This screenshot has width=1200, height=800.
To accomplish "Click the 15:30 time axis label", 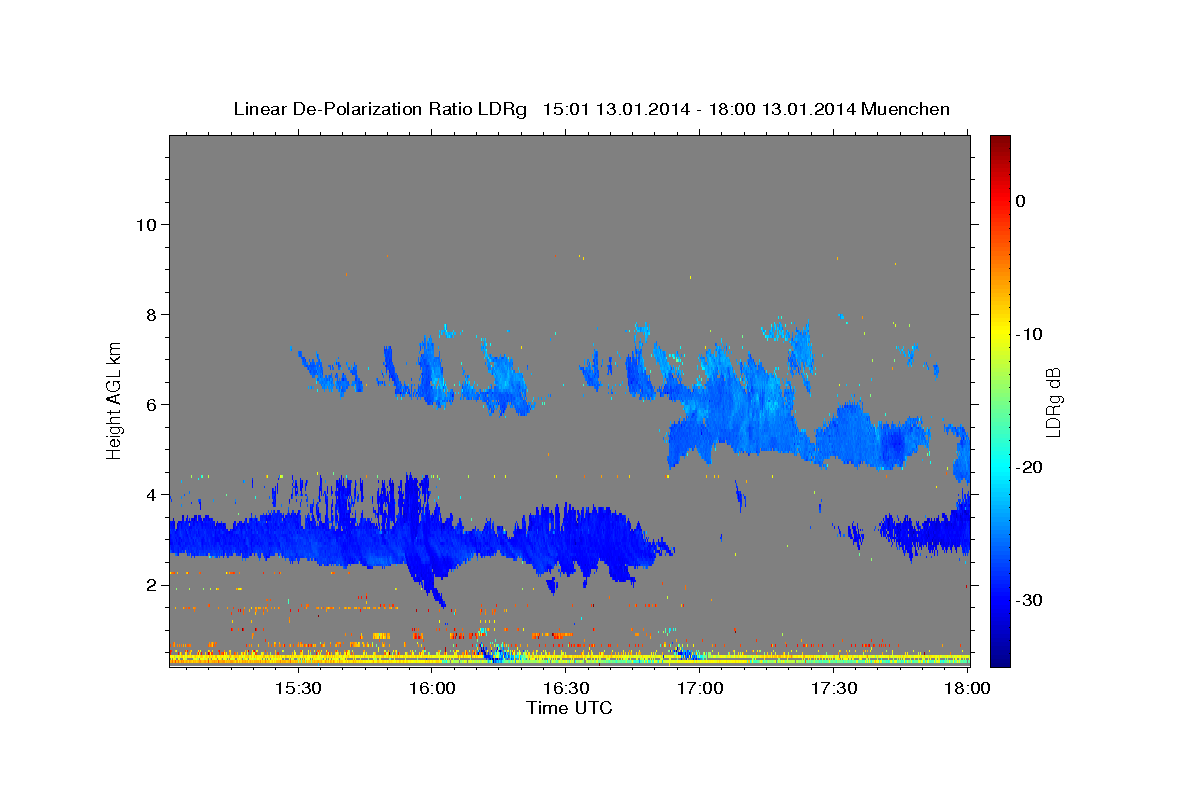I will pos(298,689).
